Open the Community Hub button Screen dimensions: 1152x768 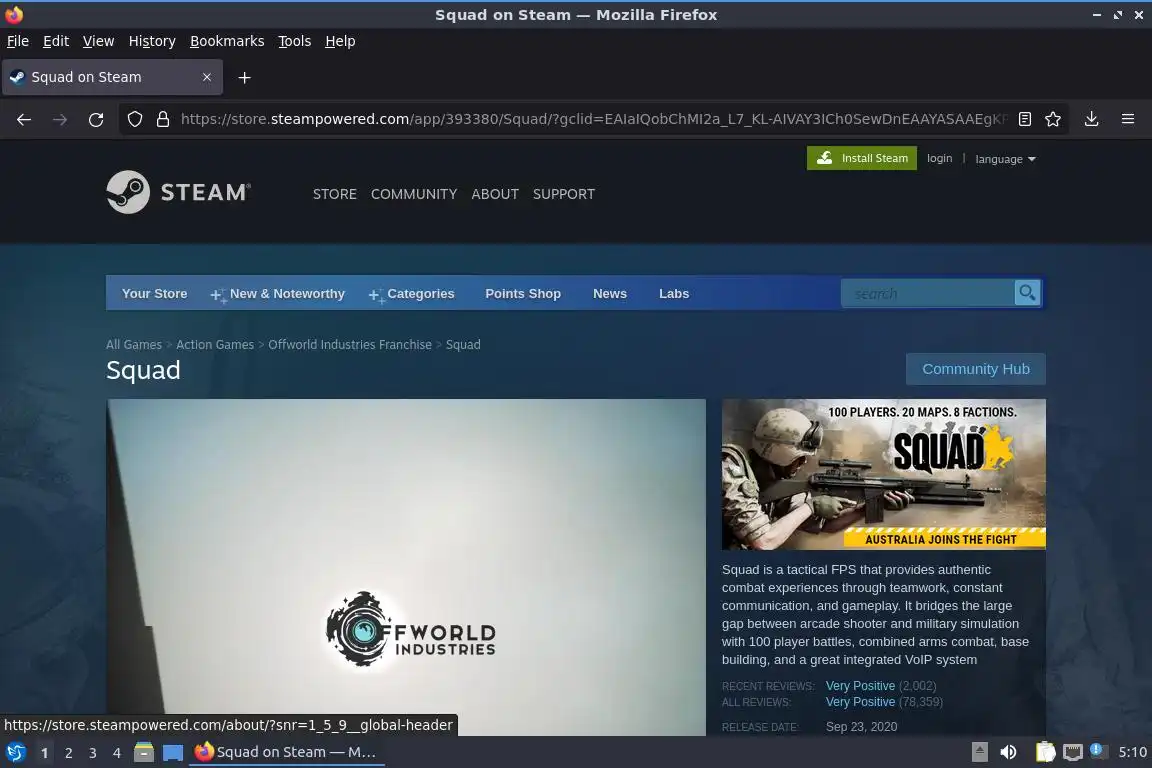coord(976,369)
